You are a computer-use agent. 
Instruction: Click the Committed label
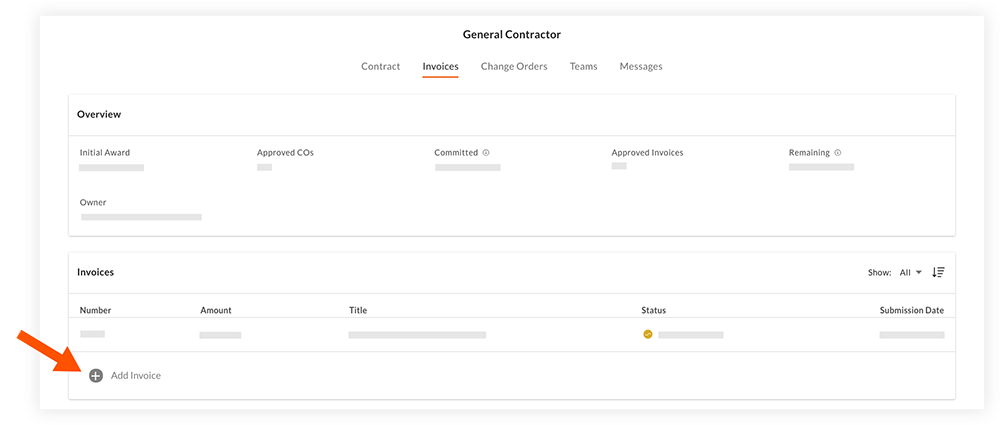coord(456,153)
